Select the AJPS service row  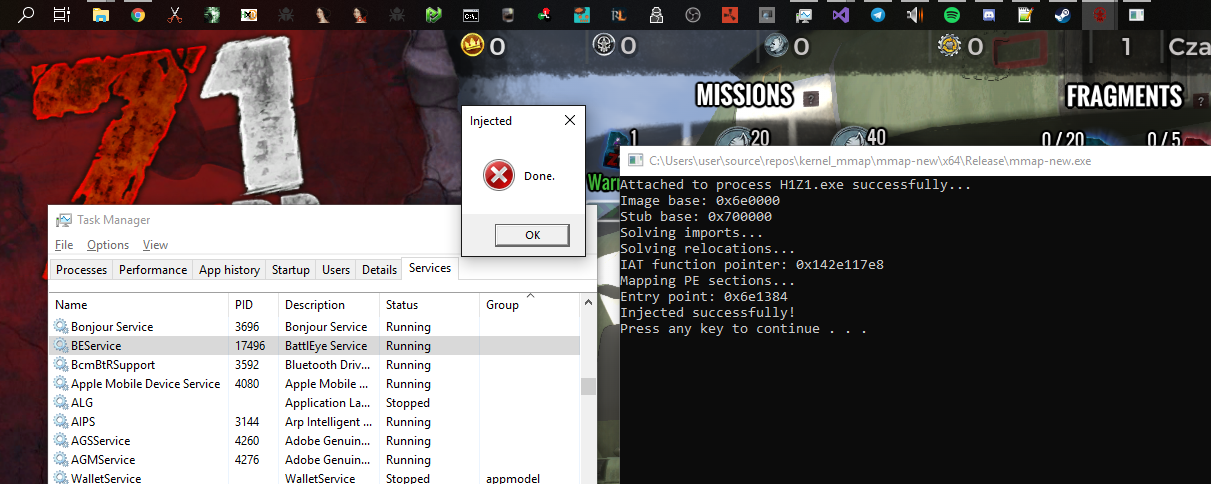315,422
